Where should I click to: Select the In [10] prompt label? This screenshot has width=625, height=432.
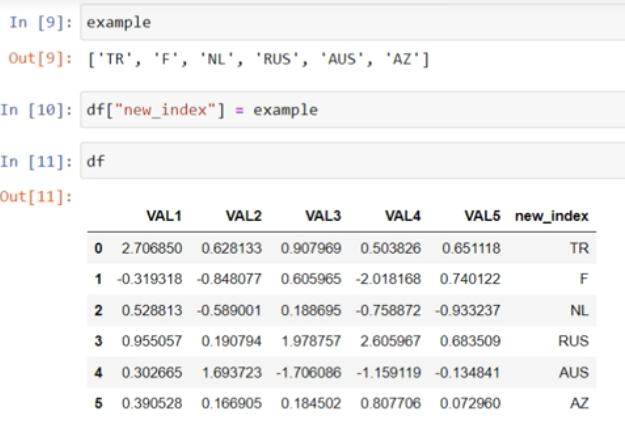click(39, 111)
